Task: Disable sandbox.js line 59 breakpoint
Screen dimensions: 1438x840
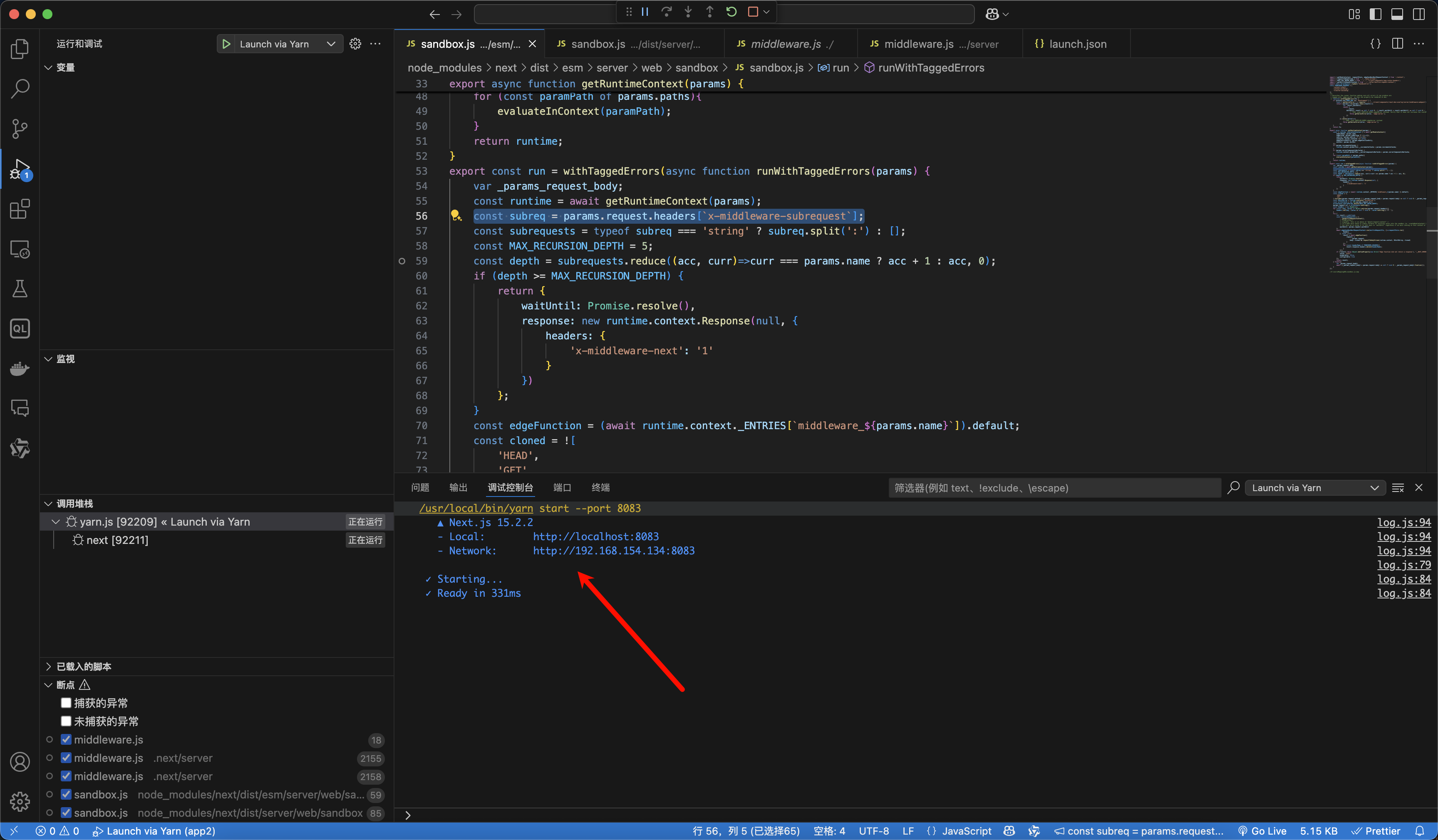Action: click(66, 794)
